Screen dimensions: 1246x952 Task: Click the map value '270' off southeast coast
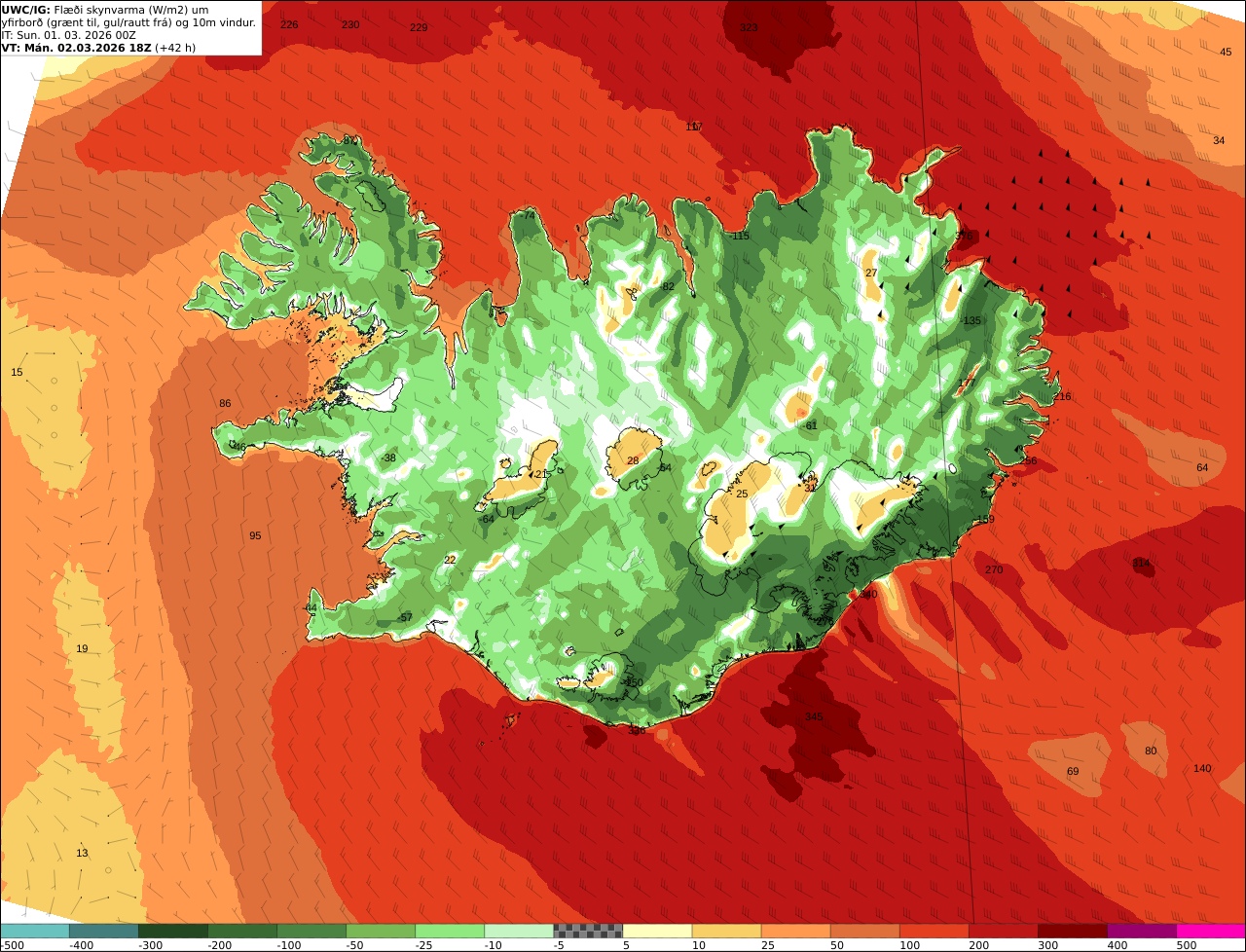tap(994, 569)
